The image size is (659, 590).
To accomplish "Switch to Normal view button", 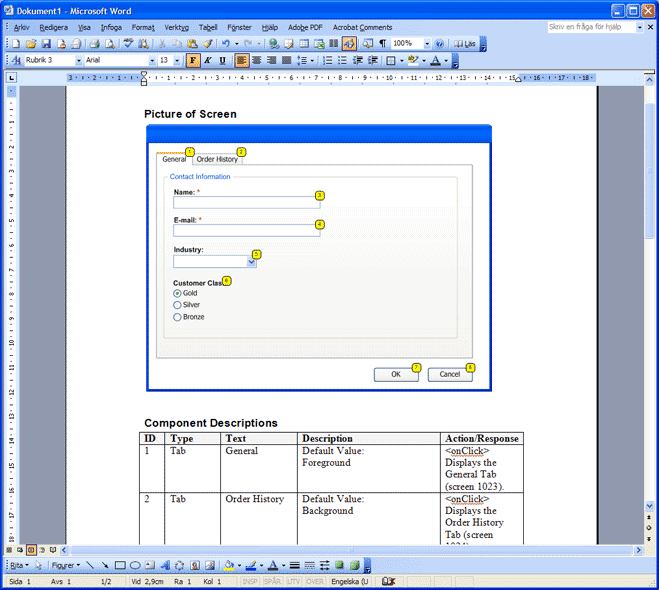I will tap(9, 550).
